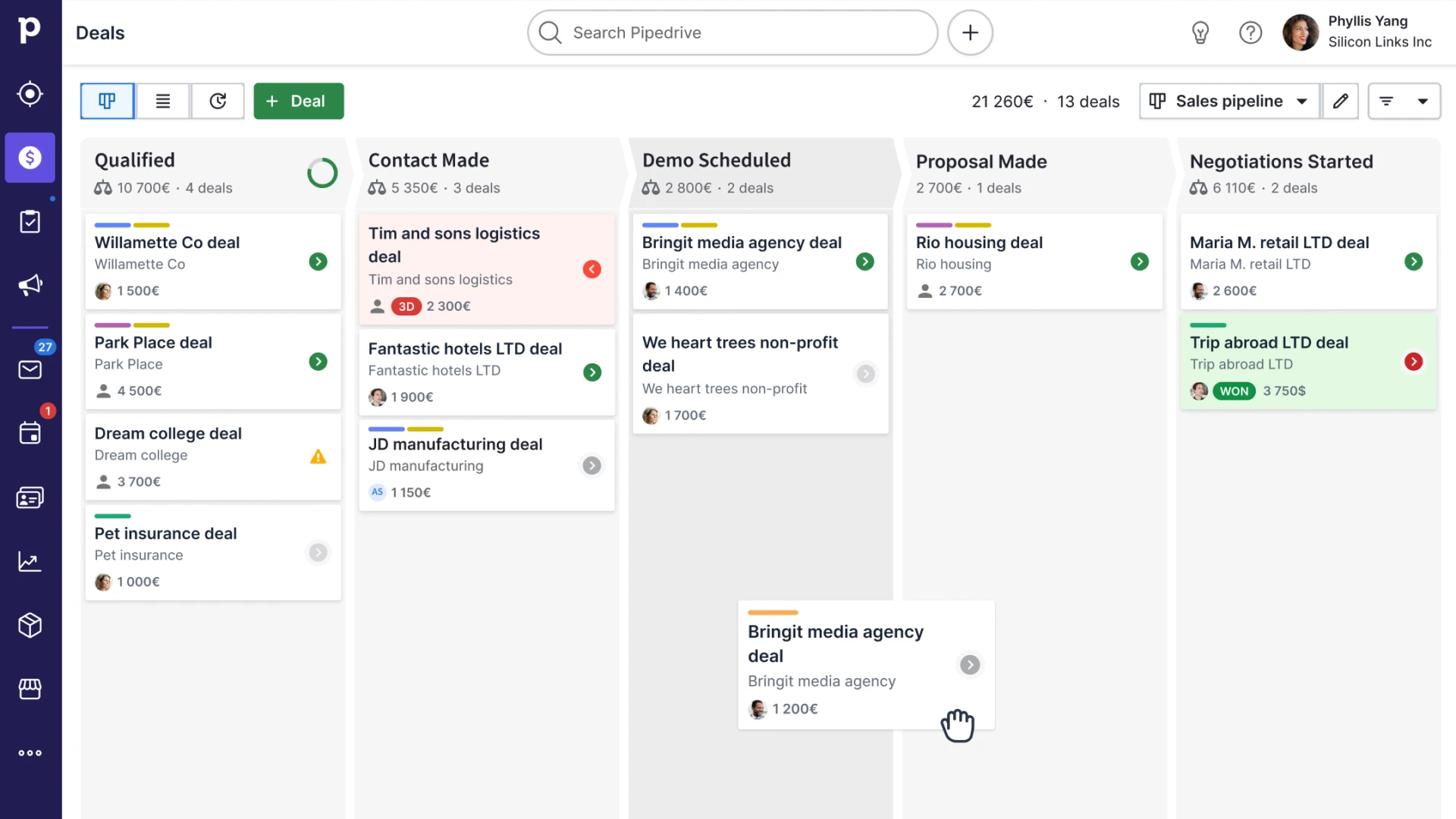Switch to list view
The image size is (1456, 819).
pyautogui.click(x=162, y=101)
